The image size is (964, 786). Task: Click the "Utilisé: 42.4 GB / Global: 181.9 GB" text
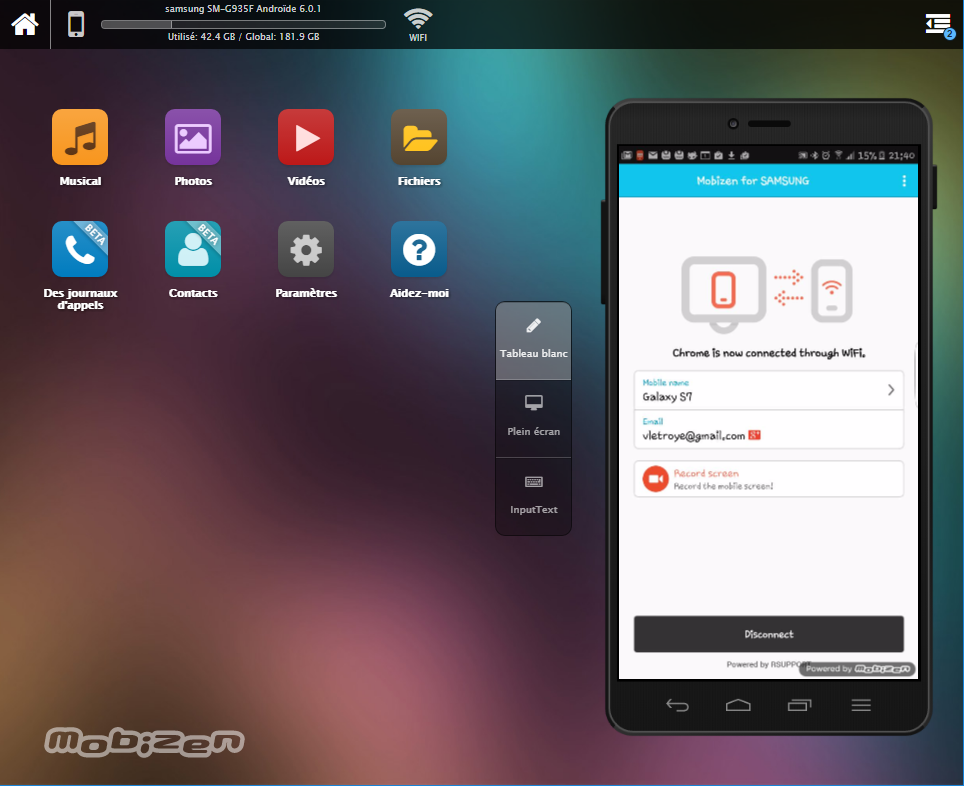pyautogui.click(x=243, y=37)
